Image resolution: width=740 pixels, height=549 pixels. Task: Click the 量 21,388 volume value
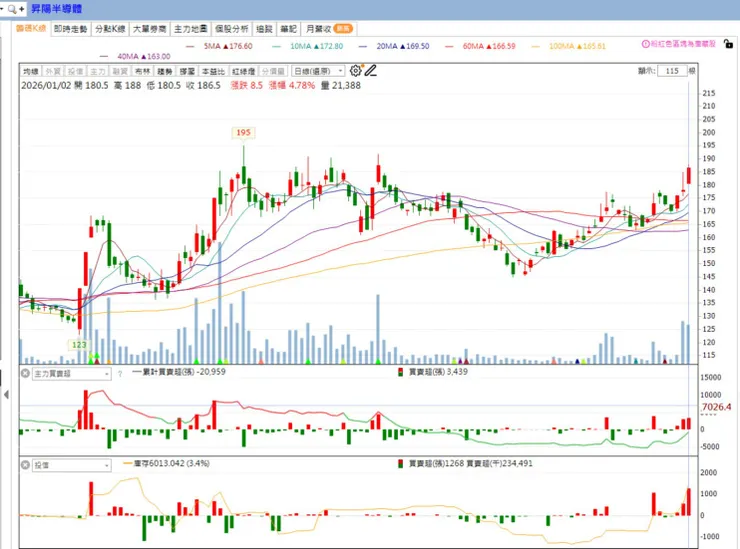tap(341, 85)
